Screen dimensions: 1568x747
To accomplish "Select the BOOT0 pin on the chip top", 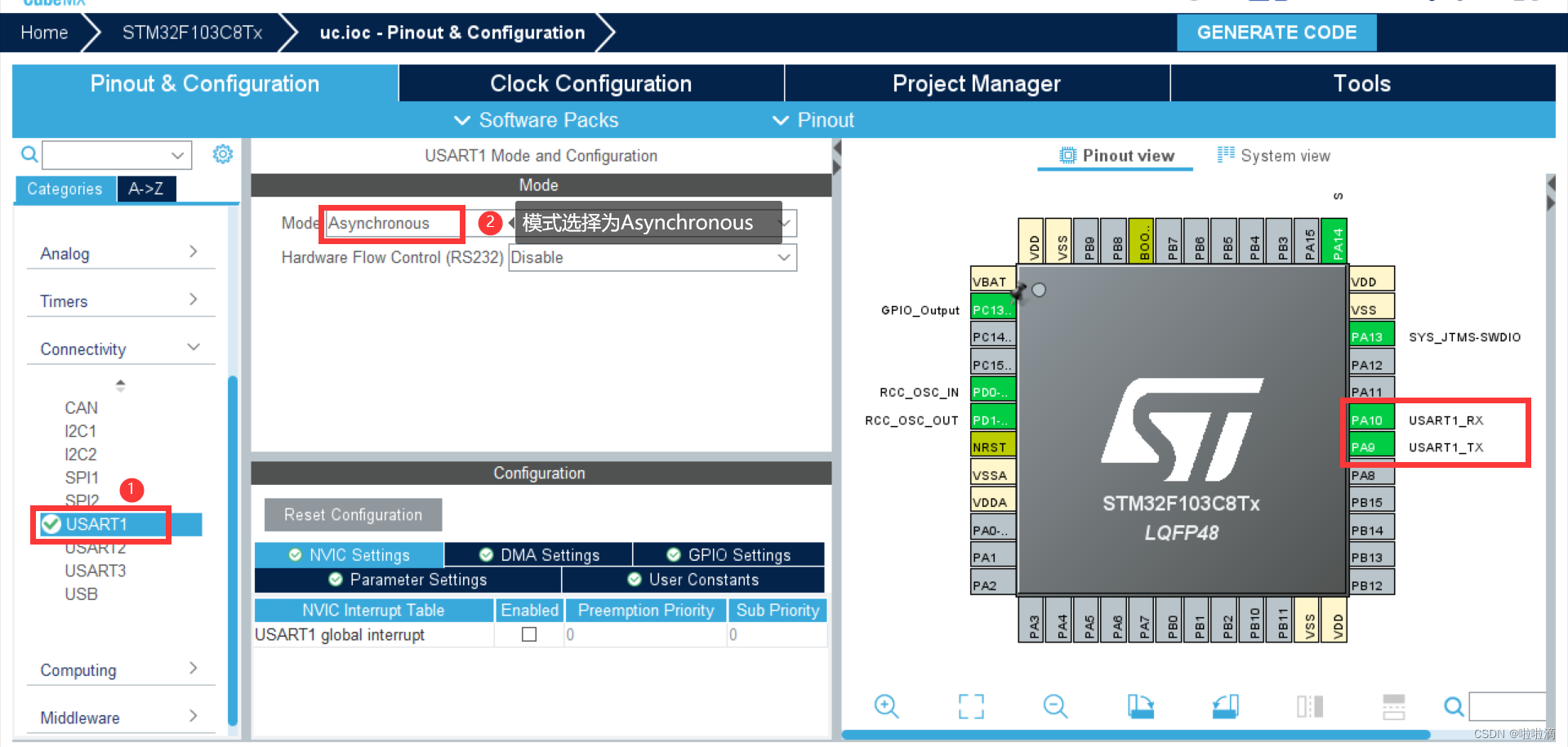I will point(1141,241).
